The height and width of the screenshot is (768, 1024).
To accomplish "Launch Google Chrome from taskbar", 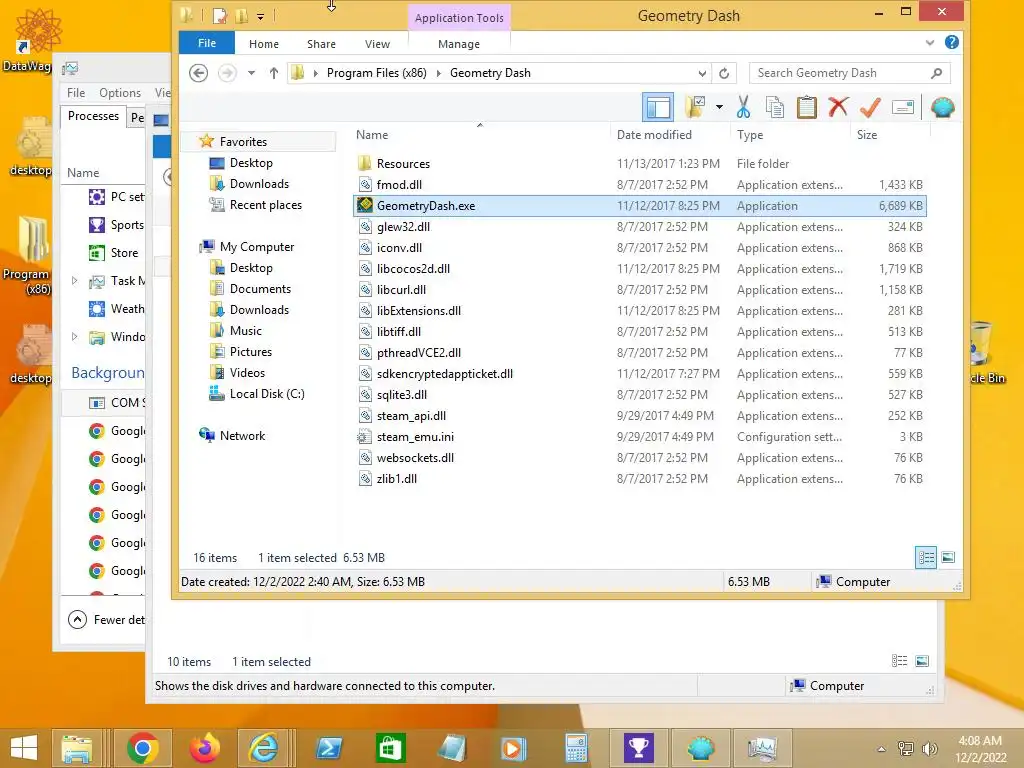I will (143, 748).
